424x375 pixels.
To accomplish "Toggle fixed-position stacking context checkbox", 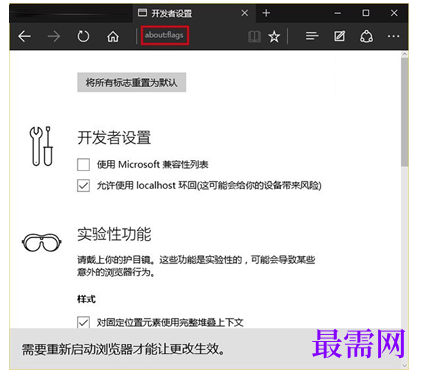I will pyautogui.click(x=83, y=322).
